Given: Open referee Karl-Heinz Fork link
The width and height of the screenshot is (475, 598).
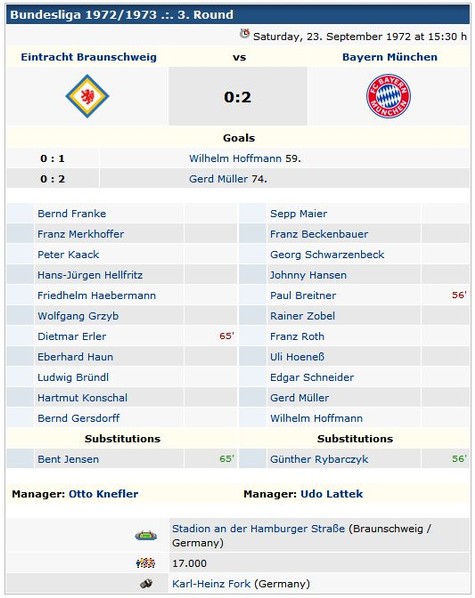Looking at the screenshot, I should (211, 584).
